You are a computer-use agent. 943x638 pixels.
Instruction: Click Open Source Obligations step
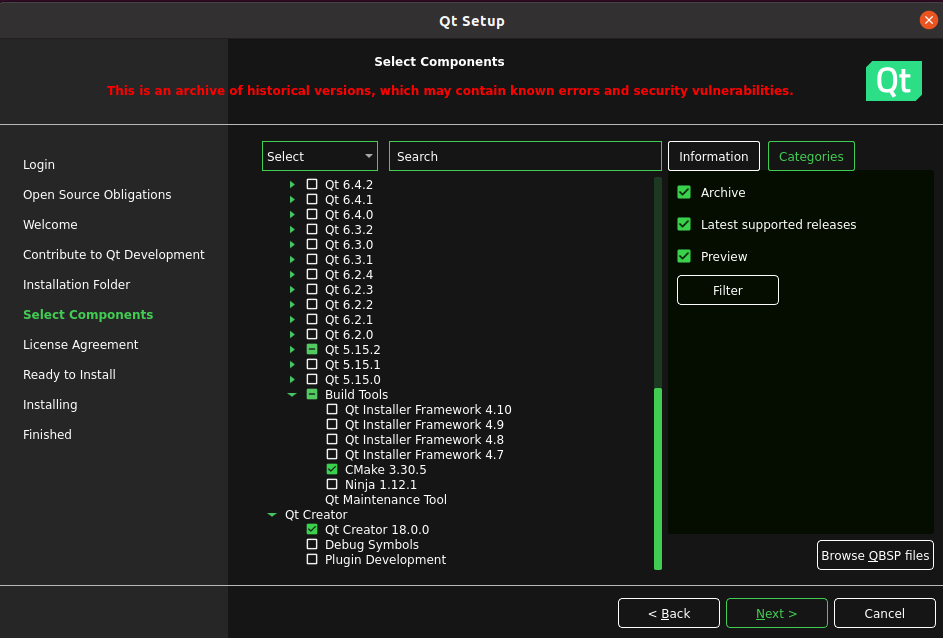(x=97, y=195)
